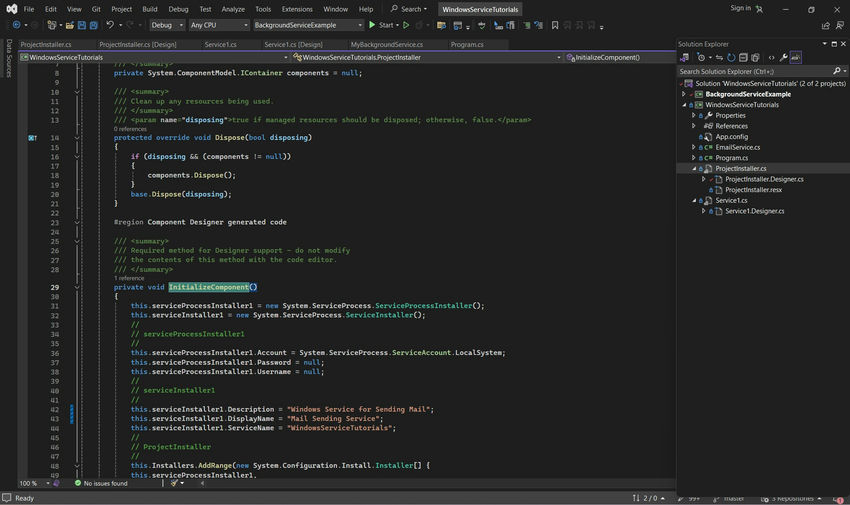The height and width of the screenshot is (505, 850).
Task: Click the Navigate Backward toolbar arrow
Action: click(x=17, y=25)
